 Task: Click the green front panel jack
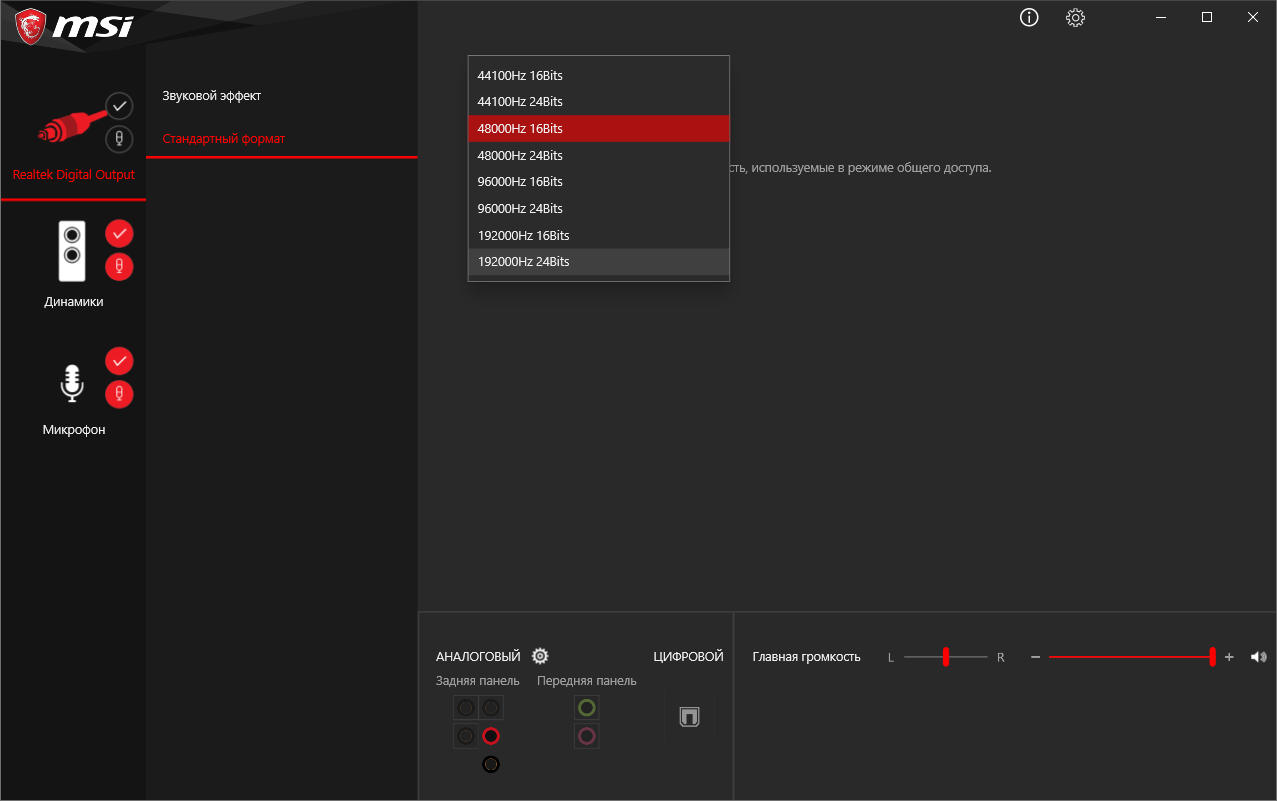[587, 708]
